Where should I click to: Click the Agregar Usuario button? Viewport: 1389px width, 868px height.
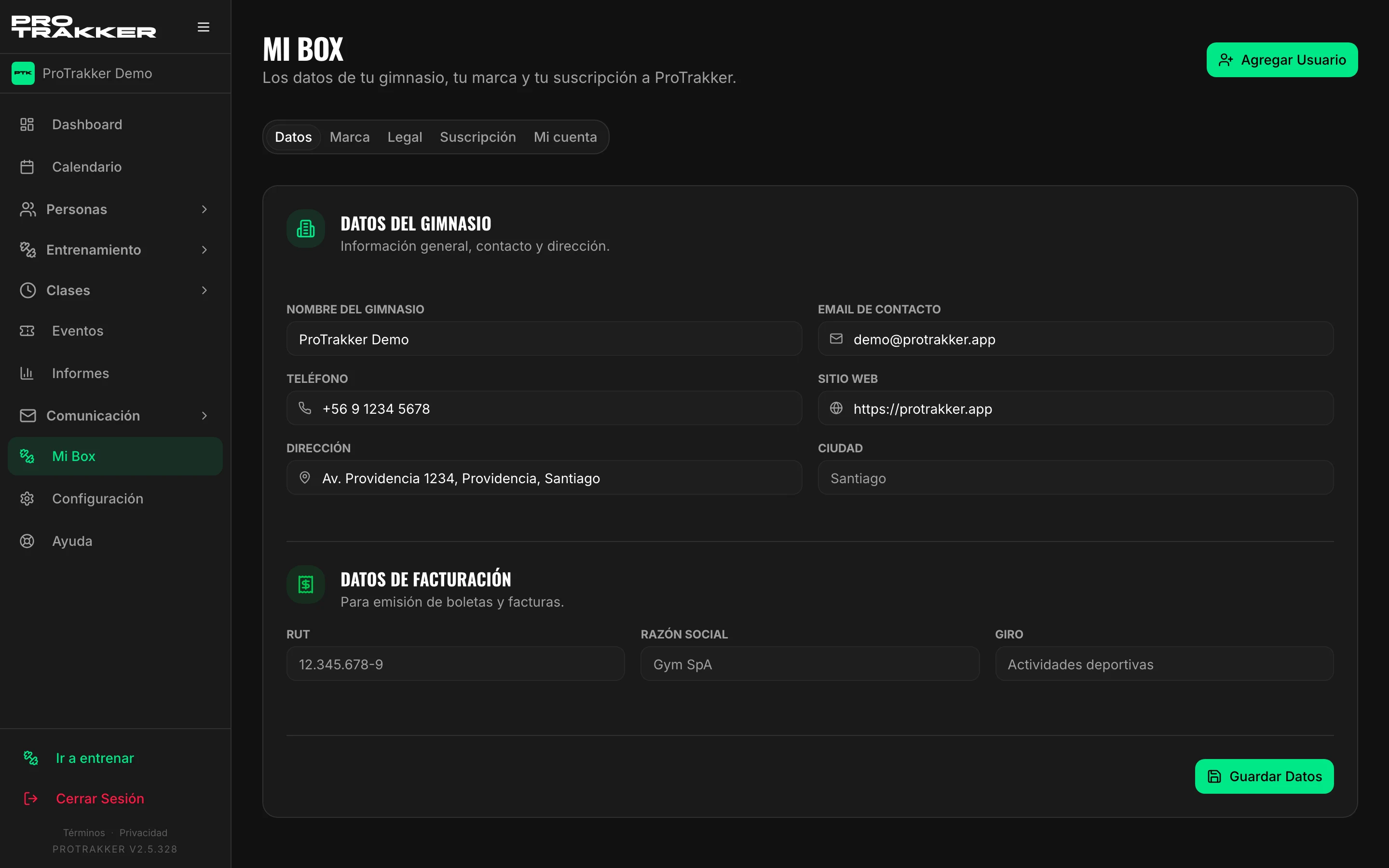pos(1281,60)
